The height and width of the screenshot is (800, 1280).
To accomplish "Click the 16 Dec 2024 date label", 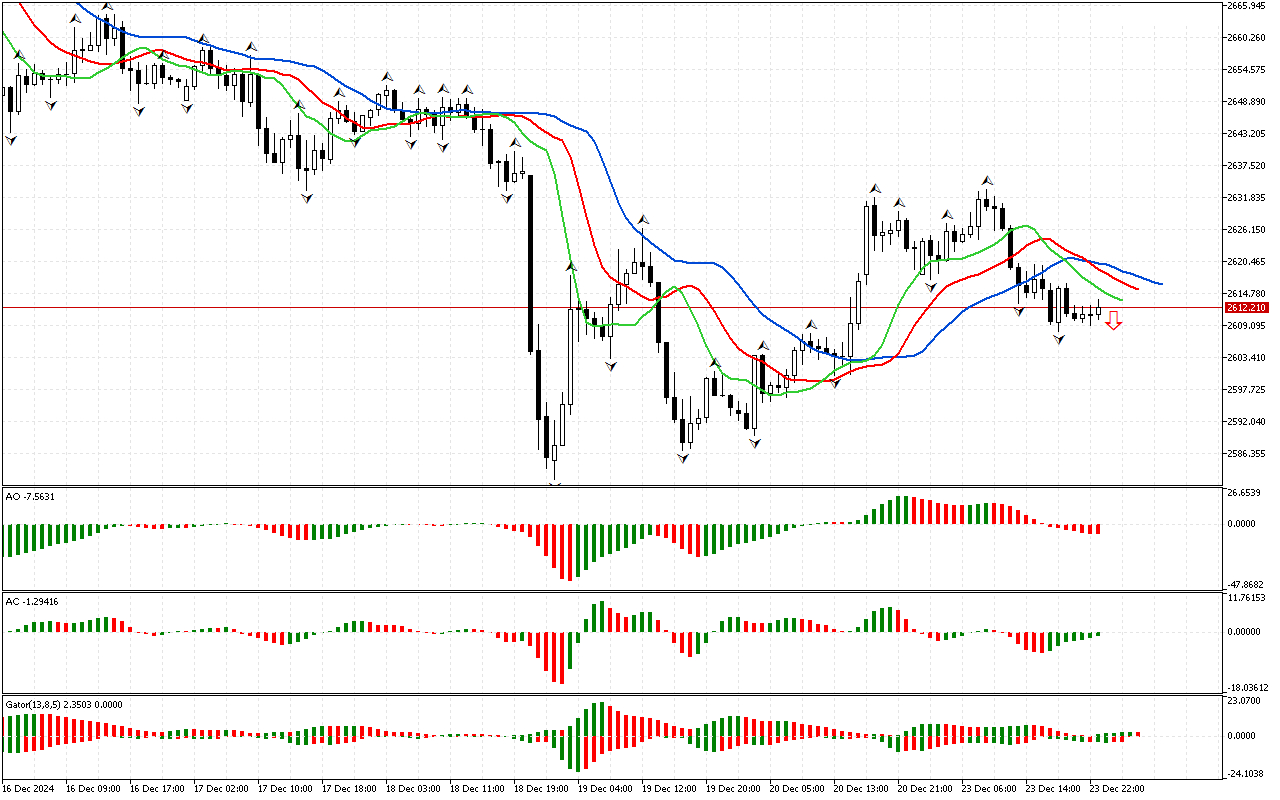I will tap(30, 789).
